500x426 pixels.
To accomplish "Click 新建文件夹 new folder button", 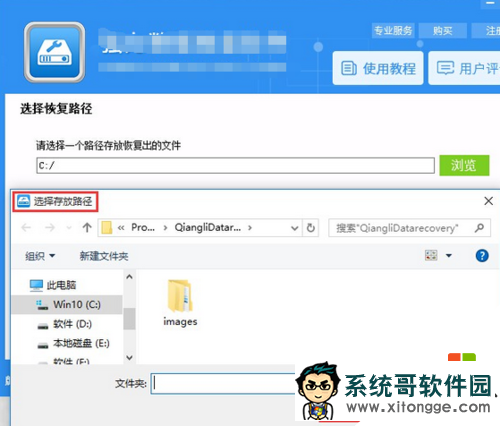I will coord(104,256).
